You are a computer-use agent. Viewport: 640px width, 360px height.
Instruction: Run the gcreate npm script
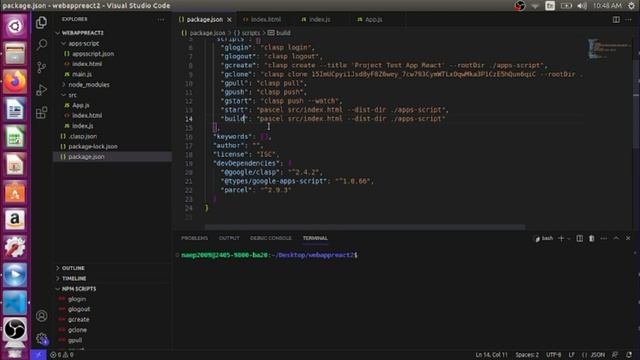click(x=78, y=319)
